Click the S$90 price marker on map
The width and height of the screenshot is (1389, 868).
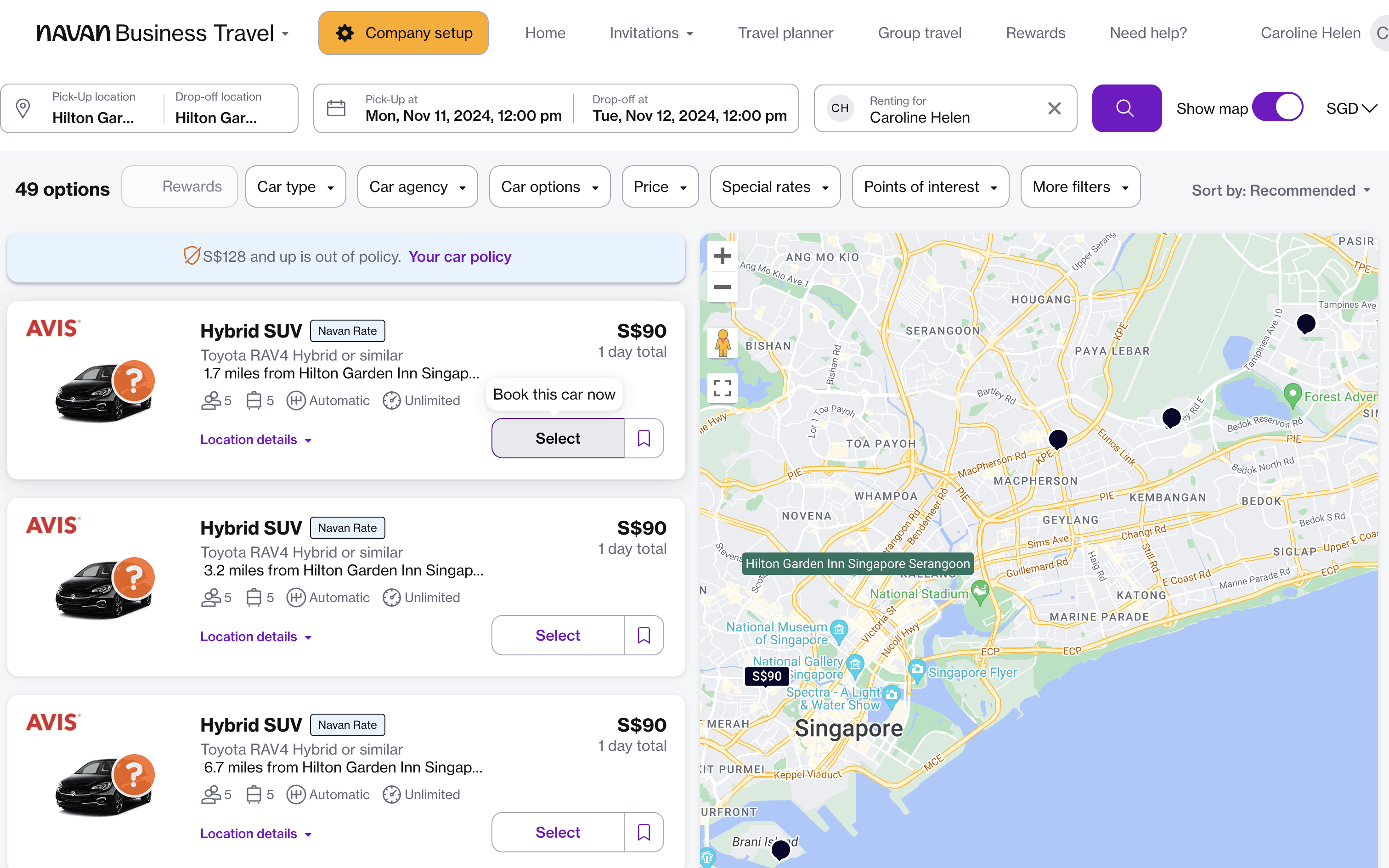pos(766,676)
